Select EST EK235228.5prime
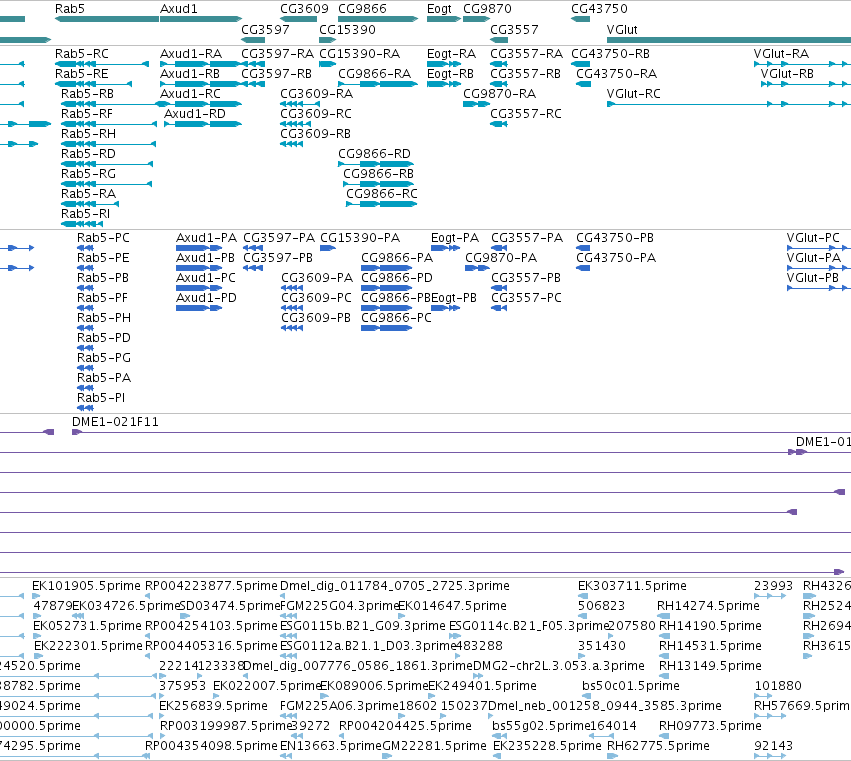Screen dimensions: 851x761 pos(547,746)
